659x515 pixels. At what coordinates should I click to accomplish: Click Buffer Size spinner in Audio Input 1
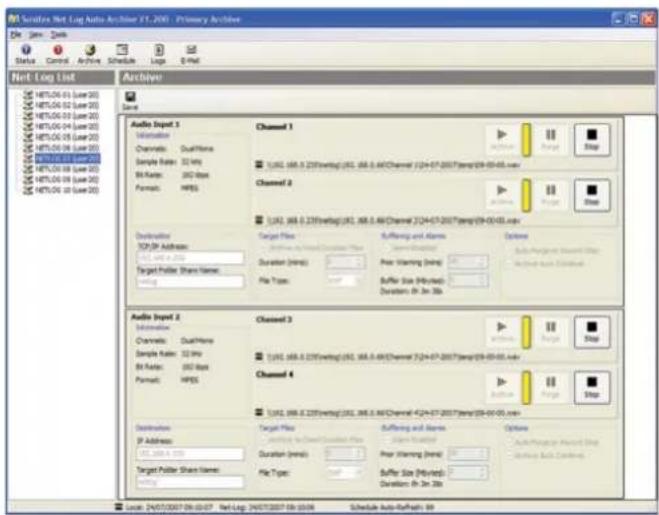point(468,280)
